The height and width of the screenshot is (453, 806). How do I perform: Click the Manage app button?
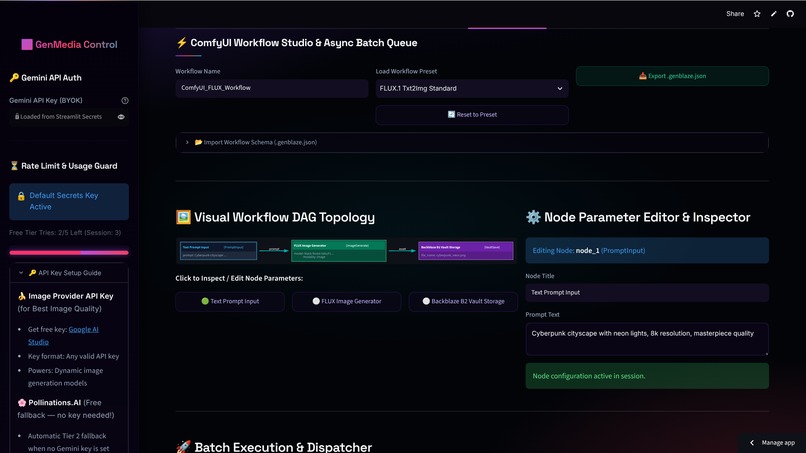click(x=773, y=443)
